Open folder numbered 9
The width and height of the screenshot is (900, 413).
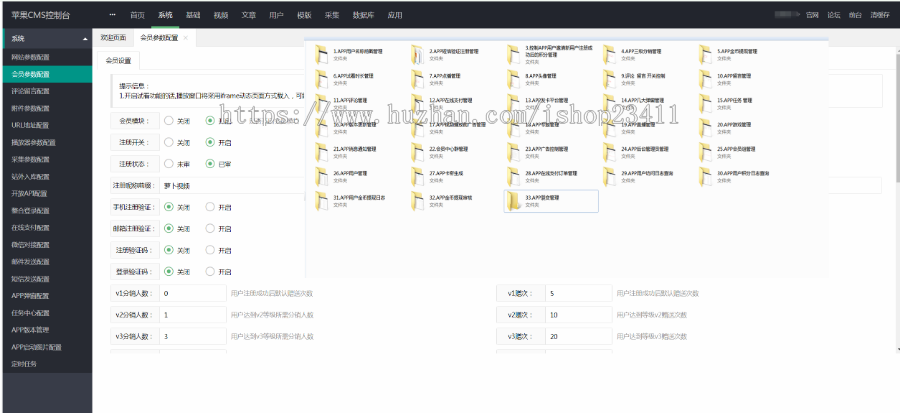click(x=634, y=79)
